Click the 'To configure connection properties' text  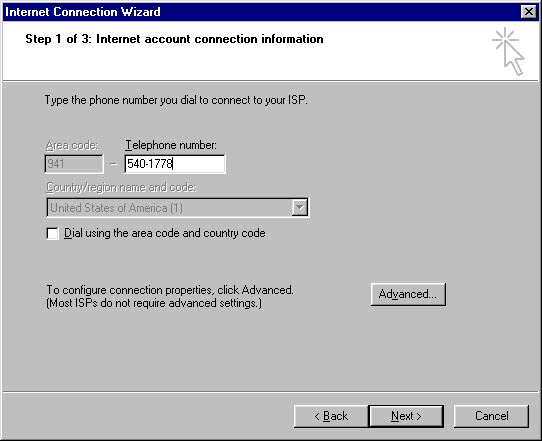tap(170, 296)
